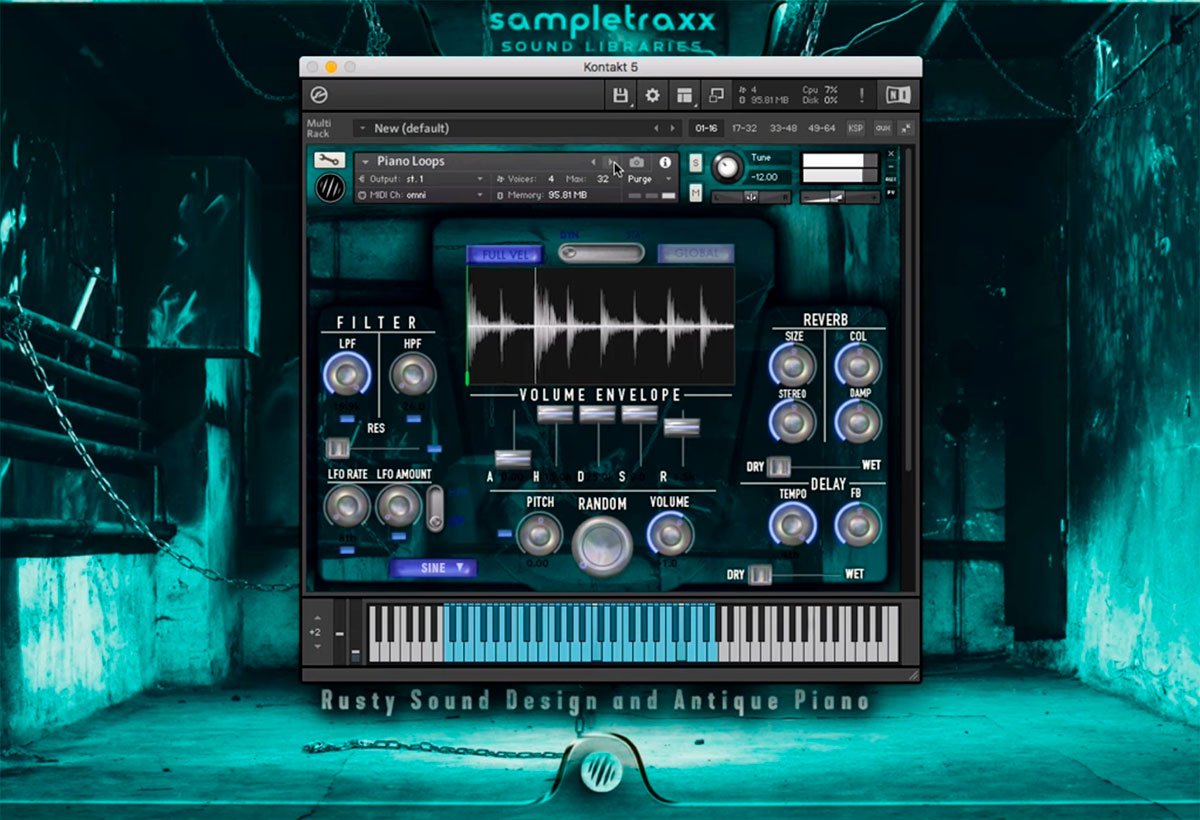Click the Tune knob

tap(729, 168)
